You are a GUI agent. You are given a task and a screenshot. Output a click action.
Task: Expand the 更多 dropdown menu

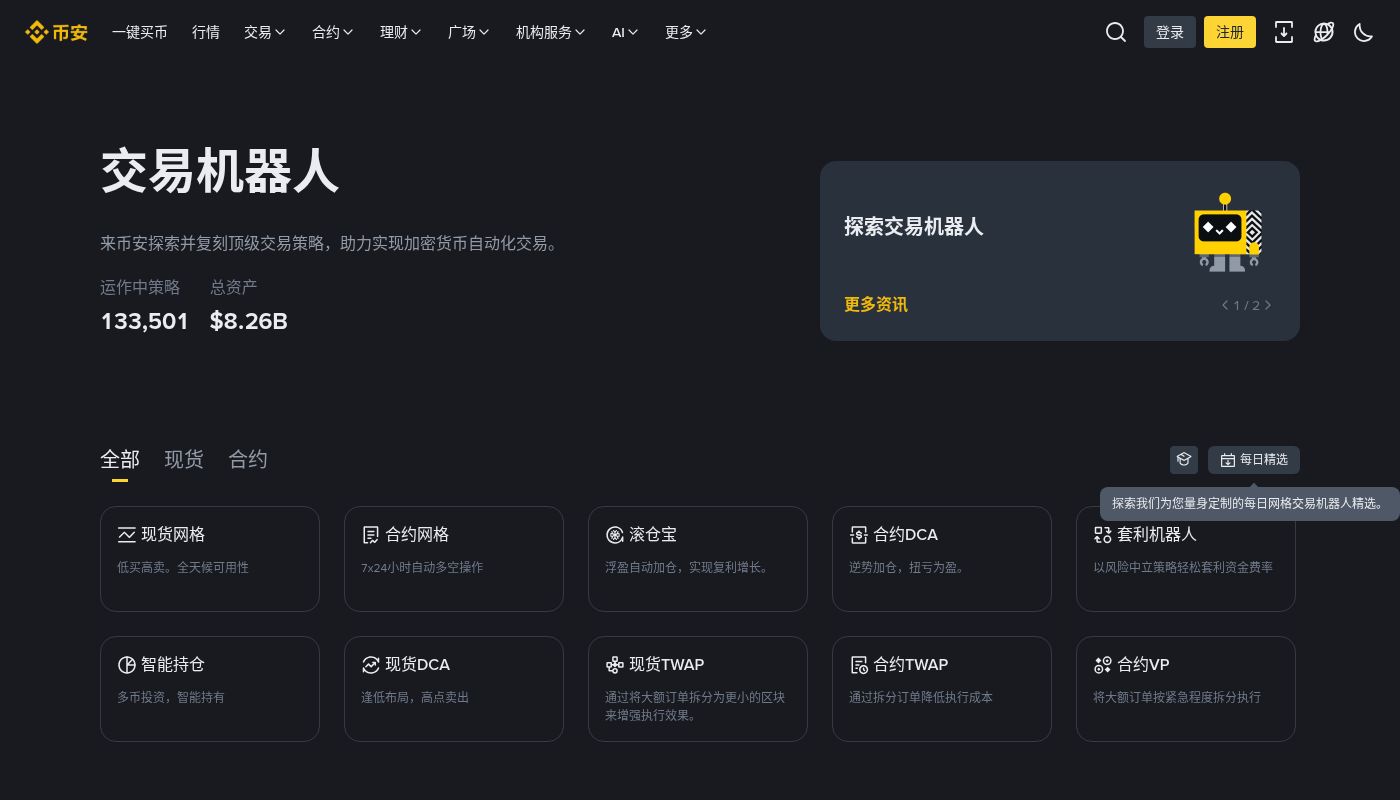686,32
